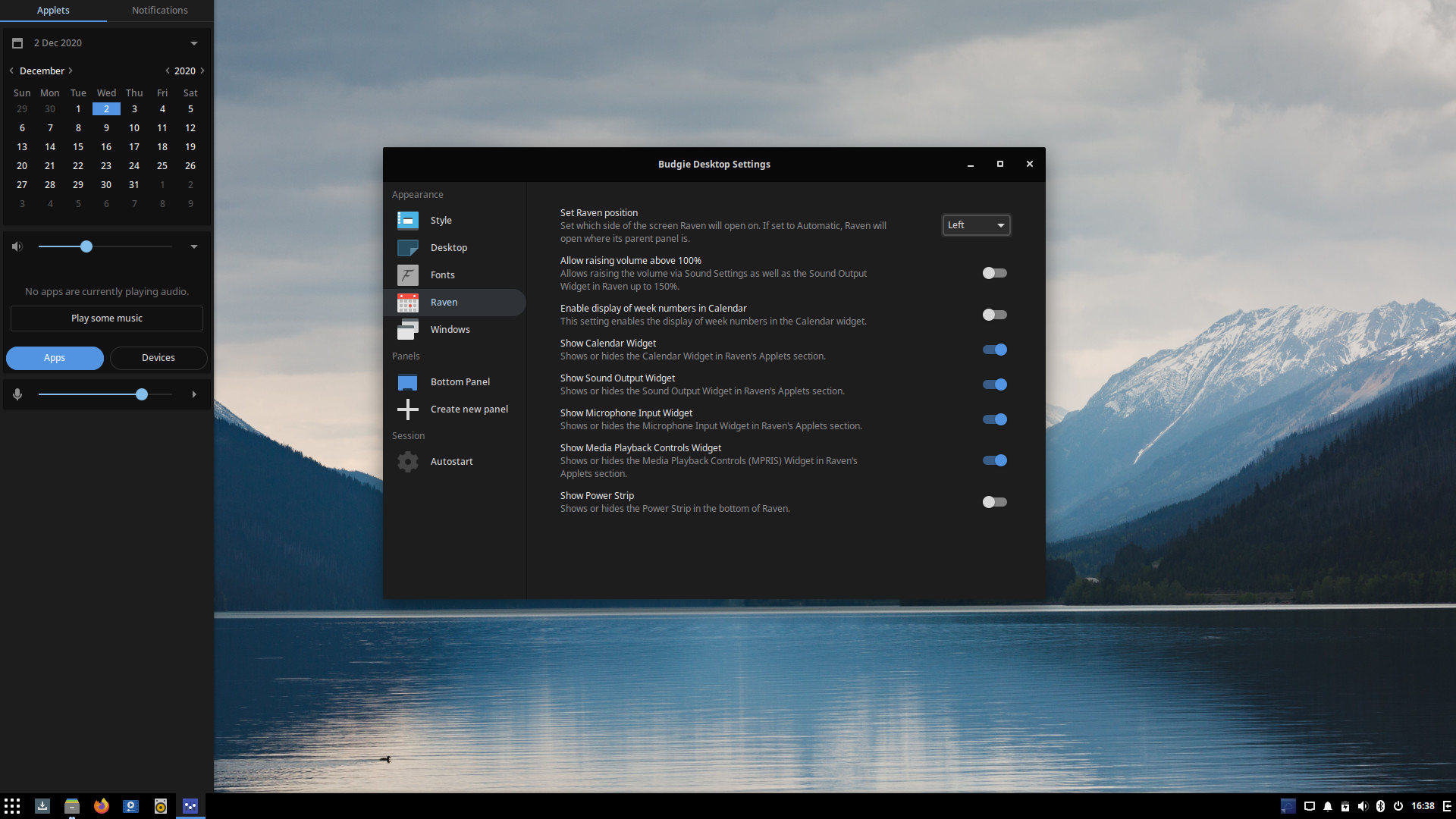
Task: Switch to Applets tab
Action: (53, 10)
